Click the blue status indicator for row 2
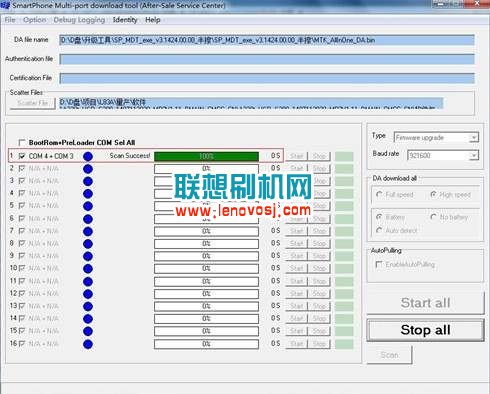The height and width of the screenshot is (394, 490). (88, 169)
